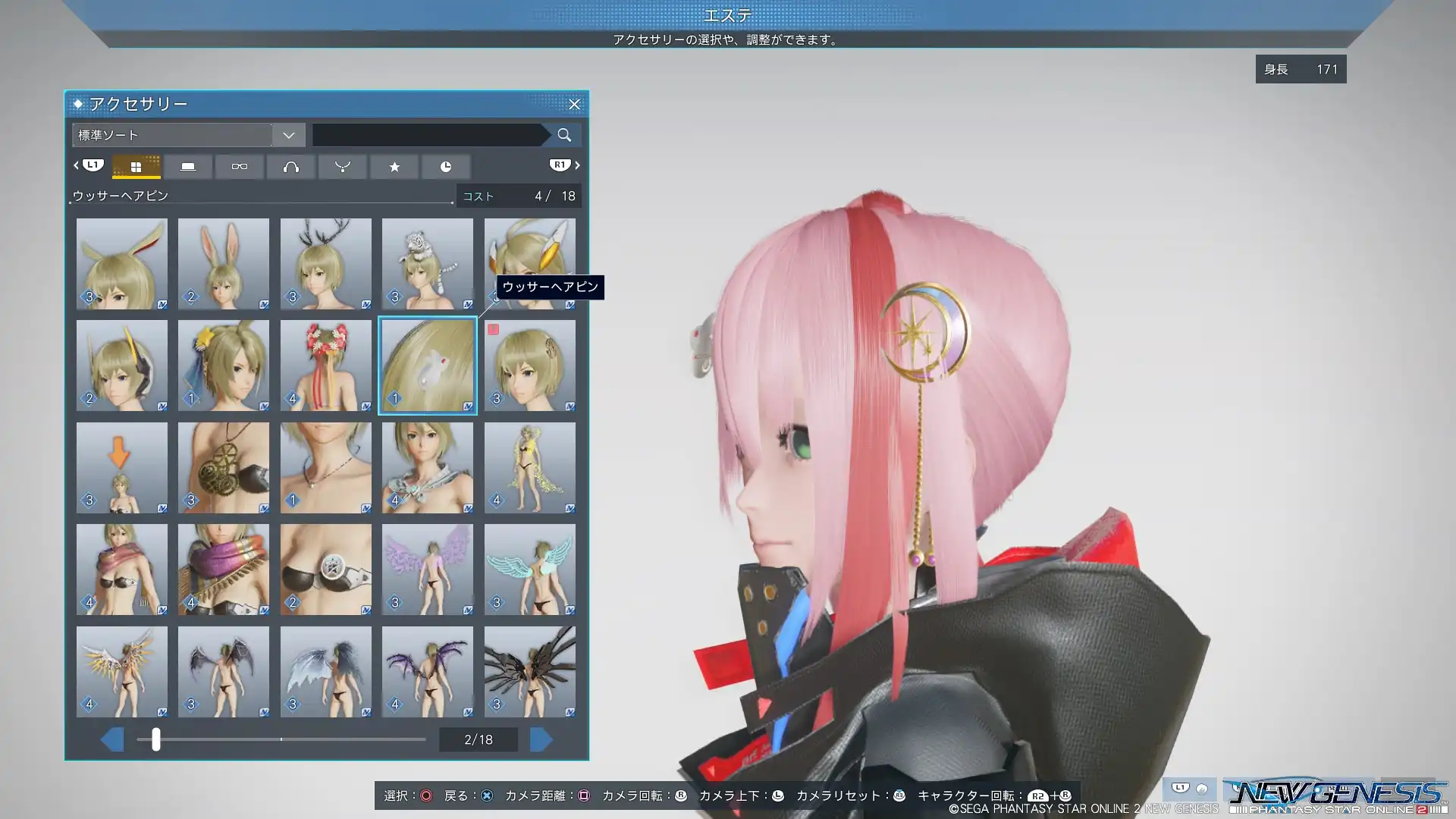Select the pink scarf accessory thumbnail
The width and height of the screenshot is (1456, 819).
(122, 570)
